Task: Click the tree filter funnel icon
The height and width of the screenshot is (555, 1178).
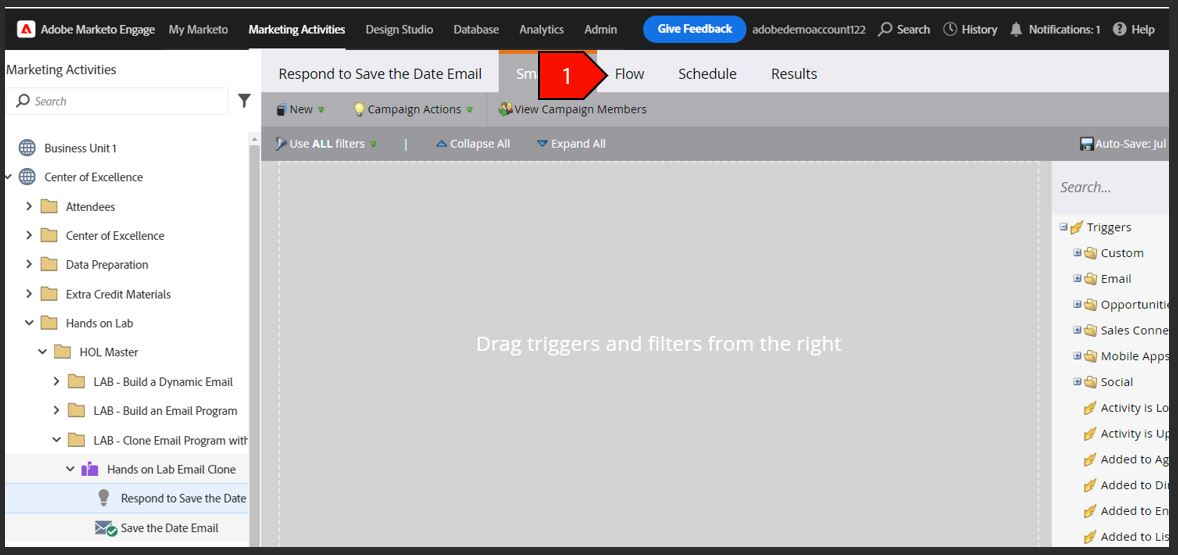Action: click(244, 101)
